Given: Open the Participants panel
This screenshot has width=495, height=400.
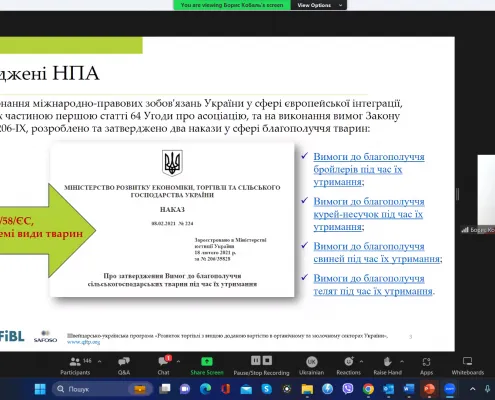Looking at the screenshot, I should pyautogui.click(x=75, y=366).
